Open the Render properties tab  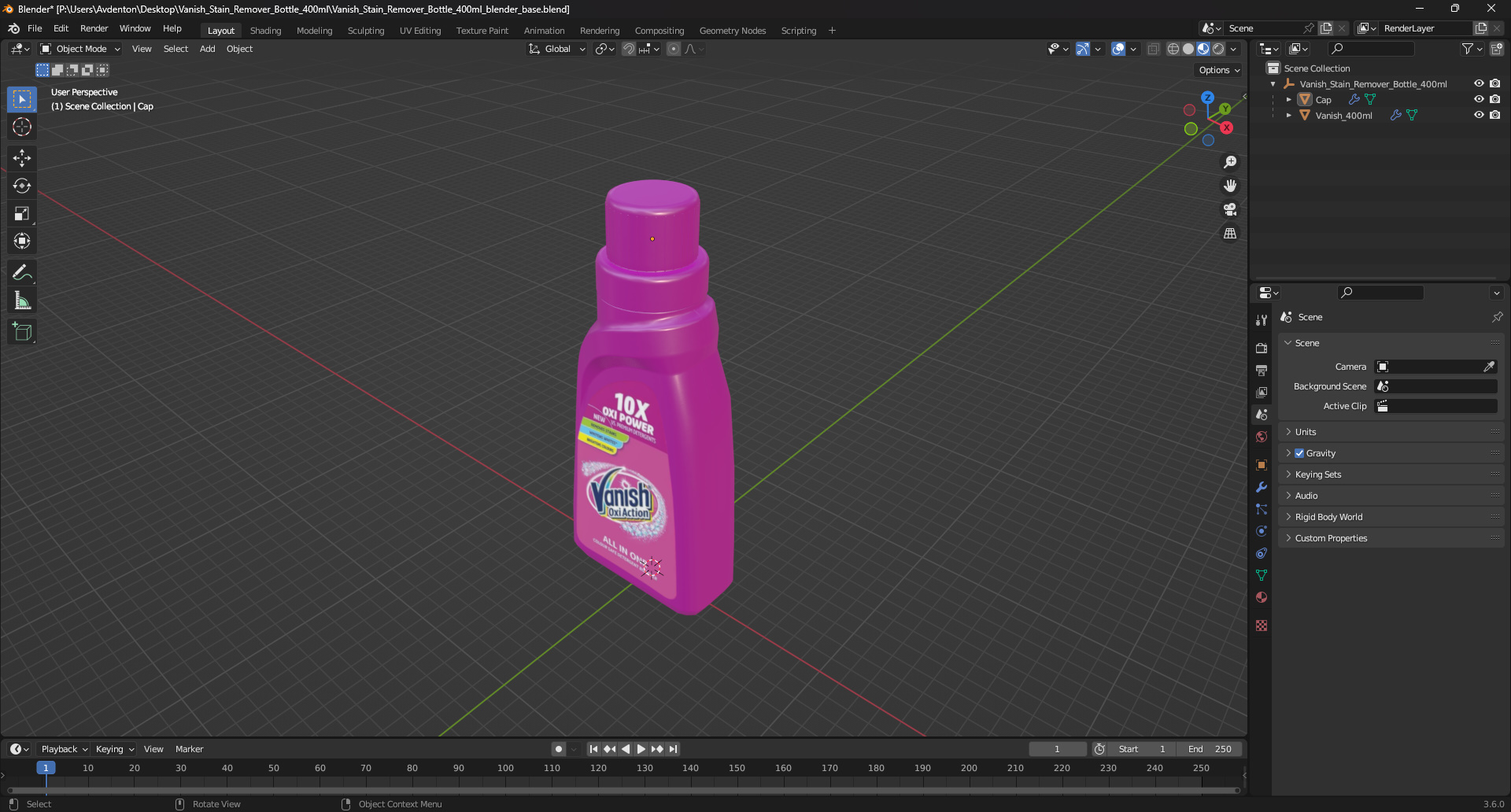1262,348
